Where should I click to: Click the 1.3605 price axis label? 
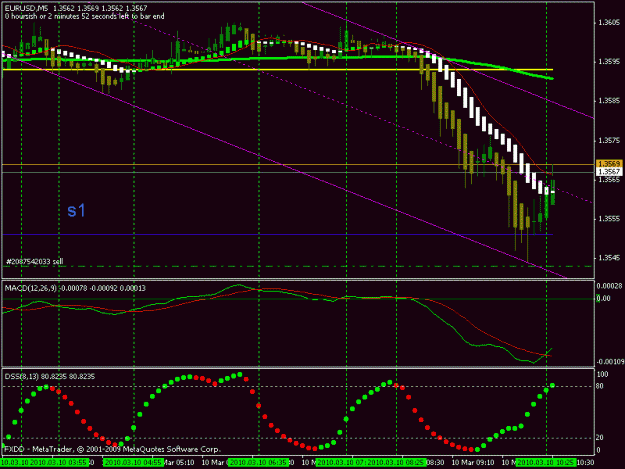[x=609, y=22]
